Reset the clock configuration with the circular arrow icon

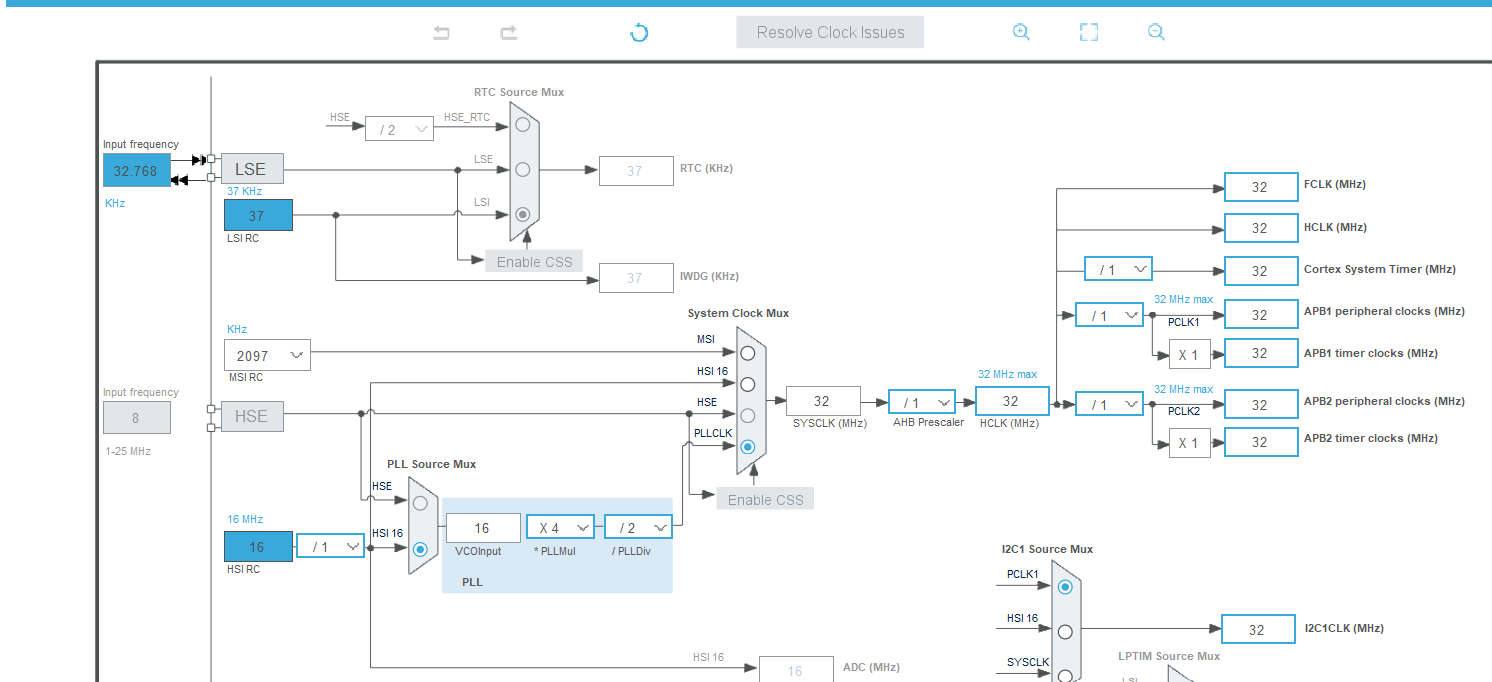click(639, 32)
